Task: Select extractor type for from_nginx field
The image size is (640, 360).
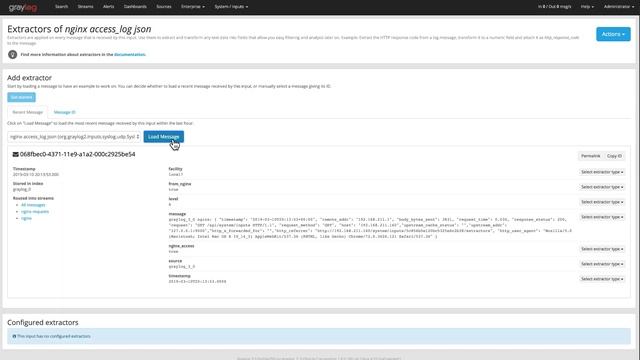Action: 602,187
